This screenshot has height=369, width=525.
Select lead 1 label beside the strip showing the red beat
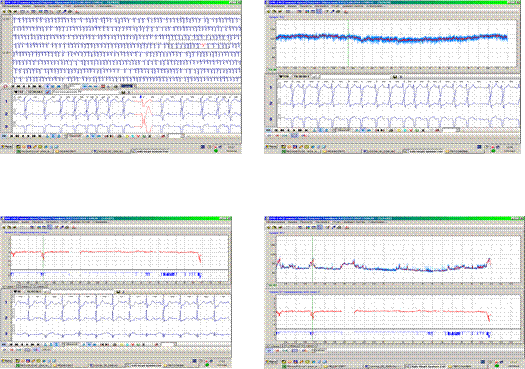click(6, 101)
